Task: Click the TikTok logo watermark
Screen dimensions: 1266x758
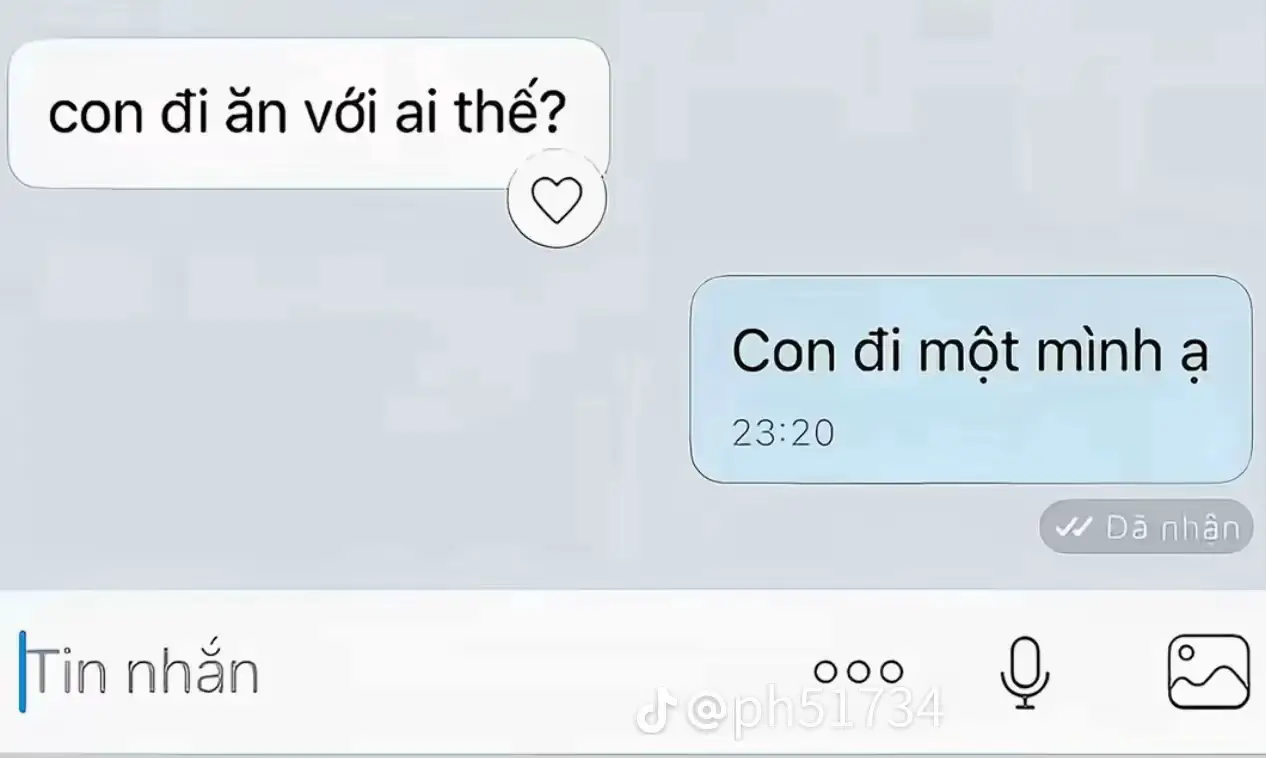Action: coord(653,712)
